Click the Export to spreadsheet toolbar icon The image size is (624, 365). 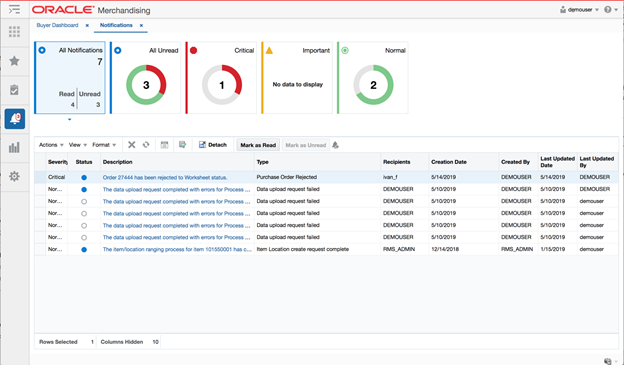pyautogui.click(x=182, y=145)
